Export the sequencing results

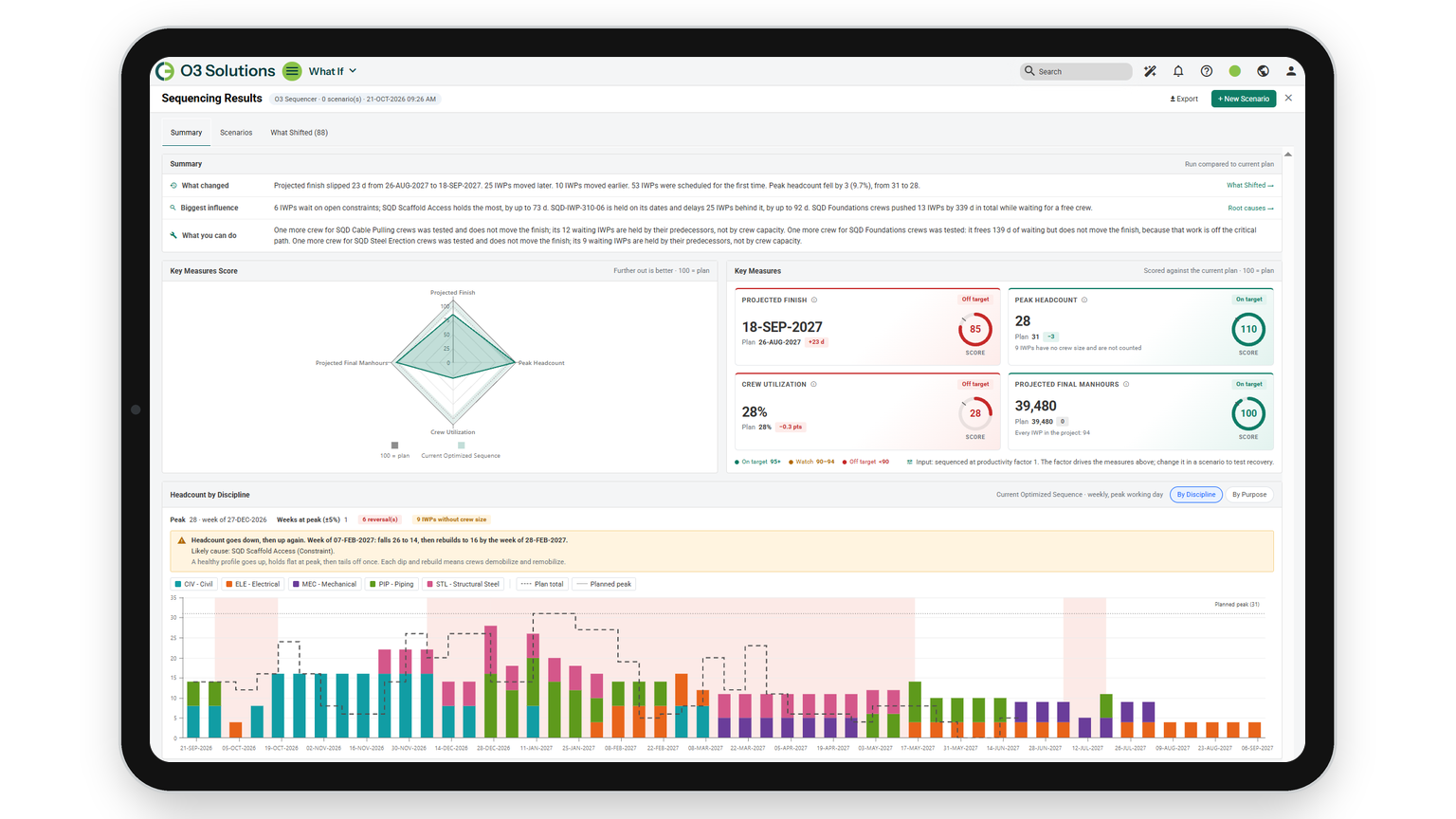coord(1184,99)
